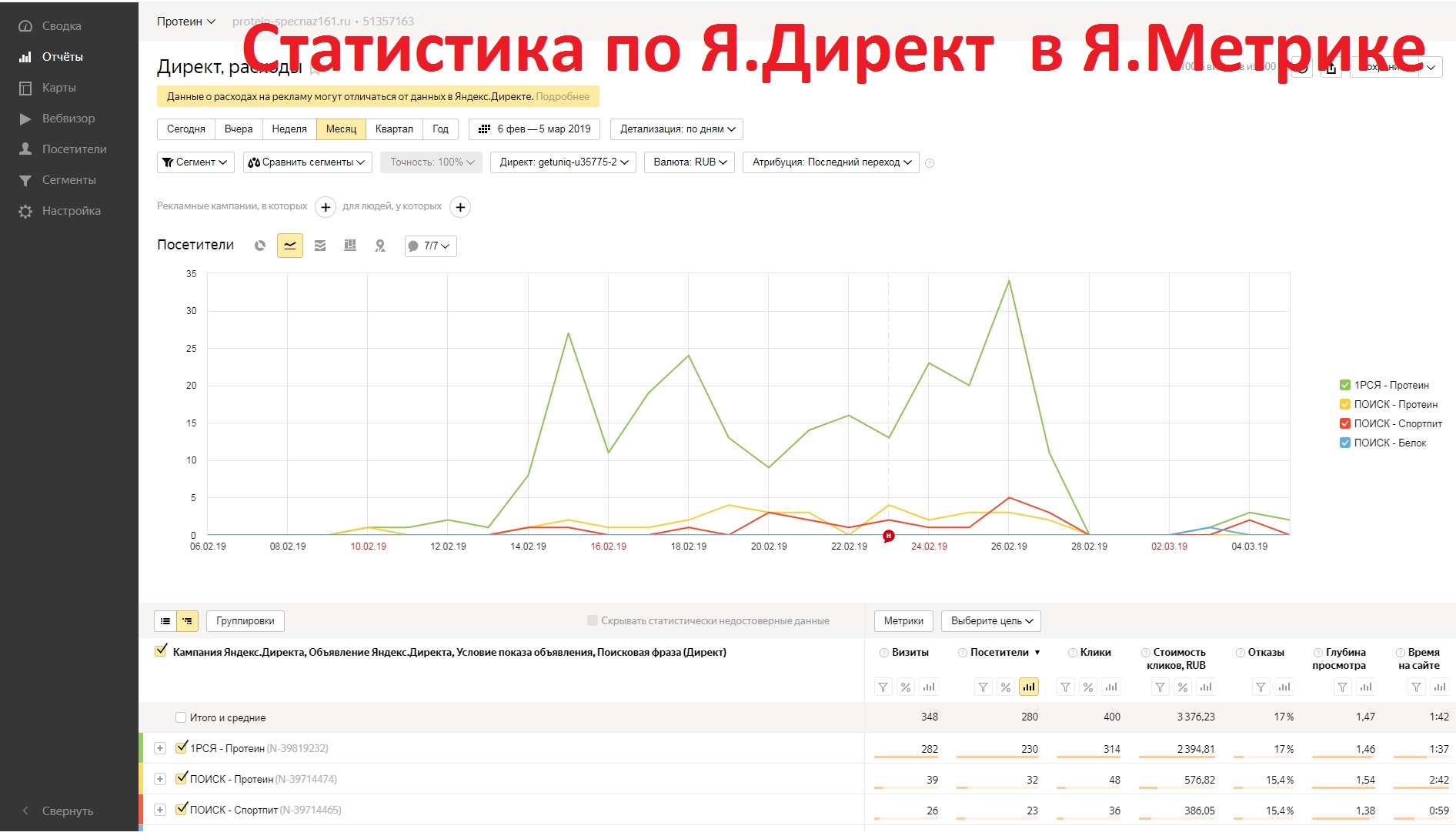1456x839 pixels.
Task: Adjust the Точность 100% sampling control
Action: click(430, 162)
